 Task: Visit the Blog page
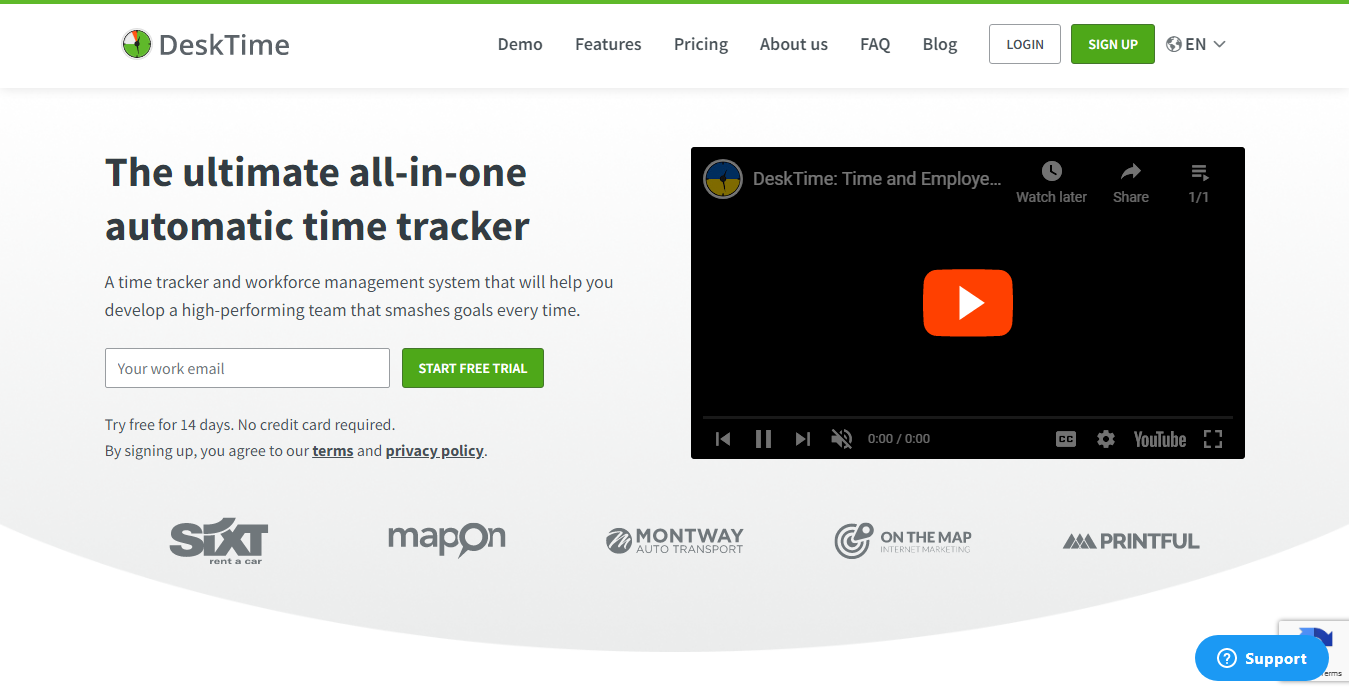(x=940, y=44)
